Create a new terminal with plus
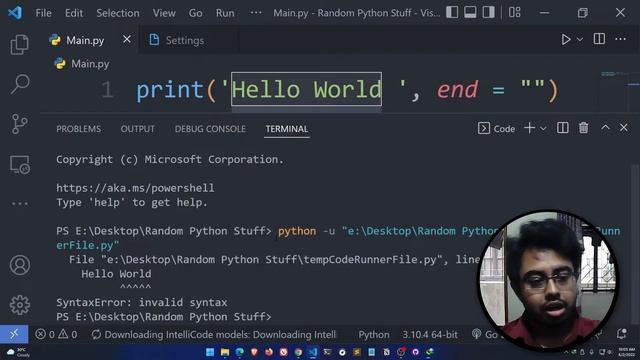This screenshot has width=640, height=360. coord(529,128)
